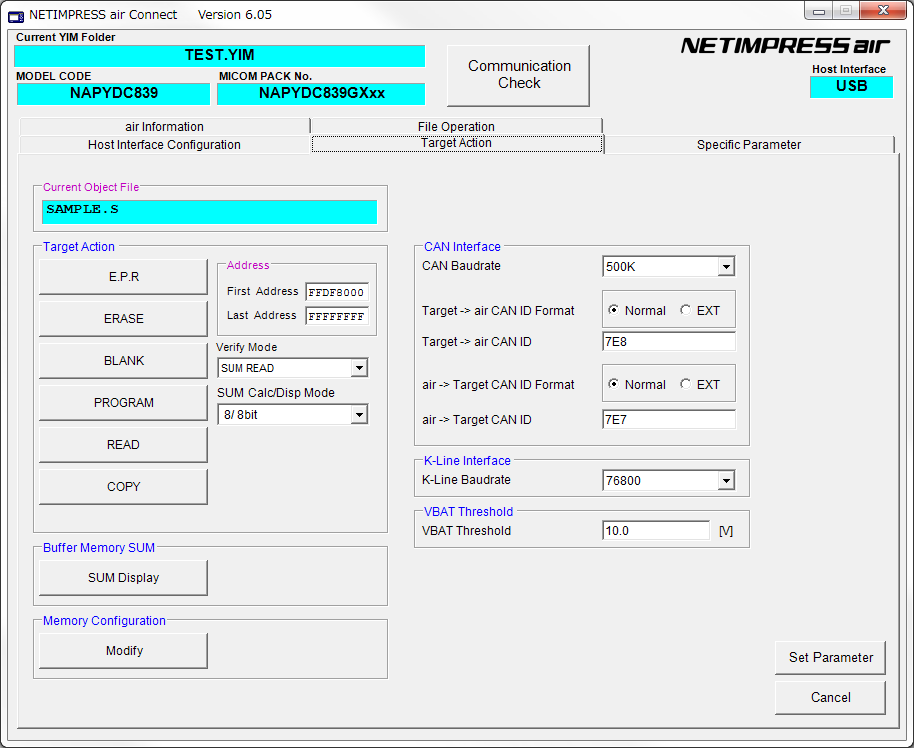This screenshot has width=914, height=748.
Task: Click the COPY button
Action: 124,487
